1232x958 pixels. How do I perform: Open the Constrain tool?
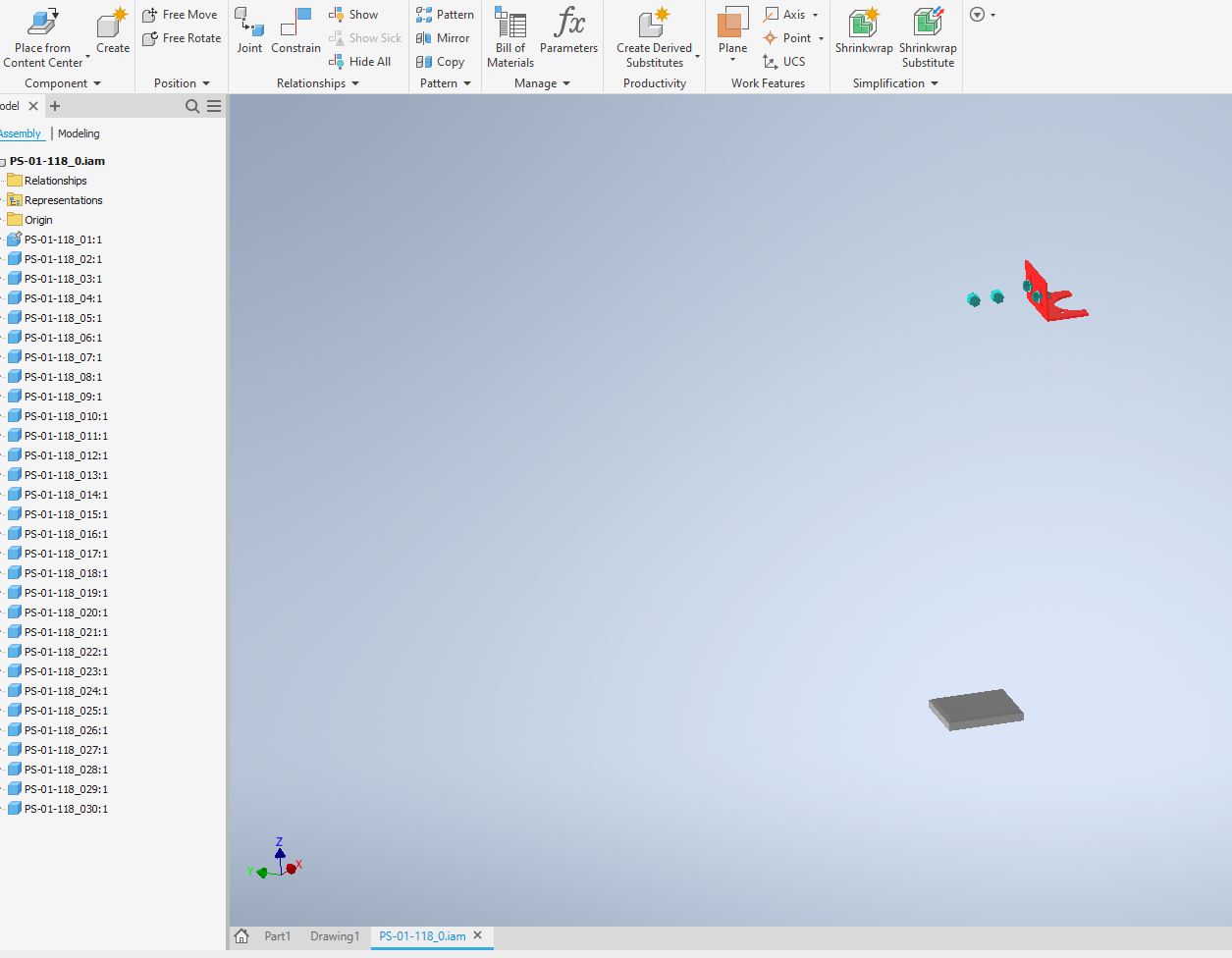point(295,31)
